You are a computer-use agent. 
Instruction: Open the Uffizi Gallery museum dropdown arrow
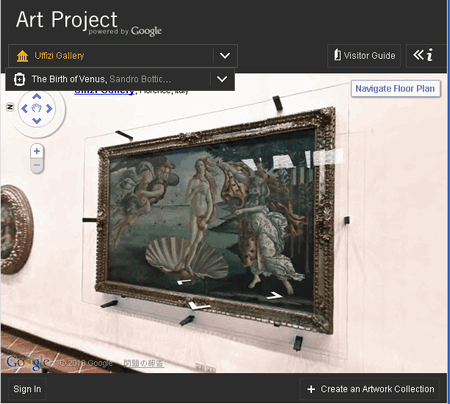click(x=225, y=56)
